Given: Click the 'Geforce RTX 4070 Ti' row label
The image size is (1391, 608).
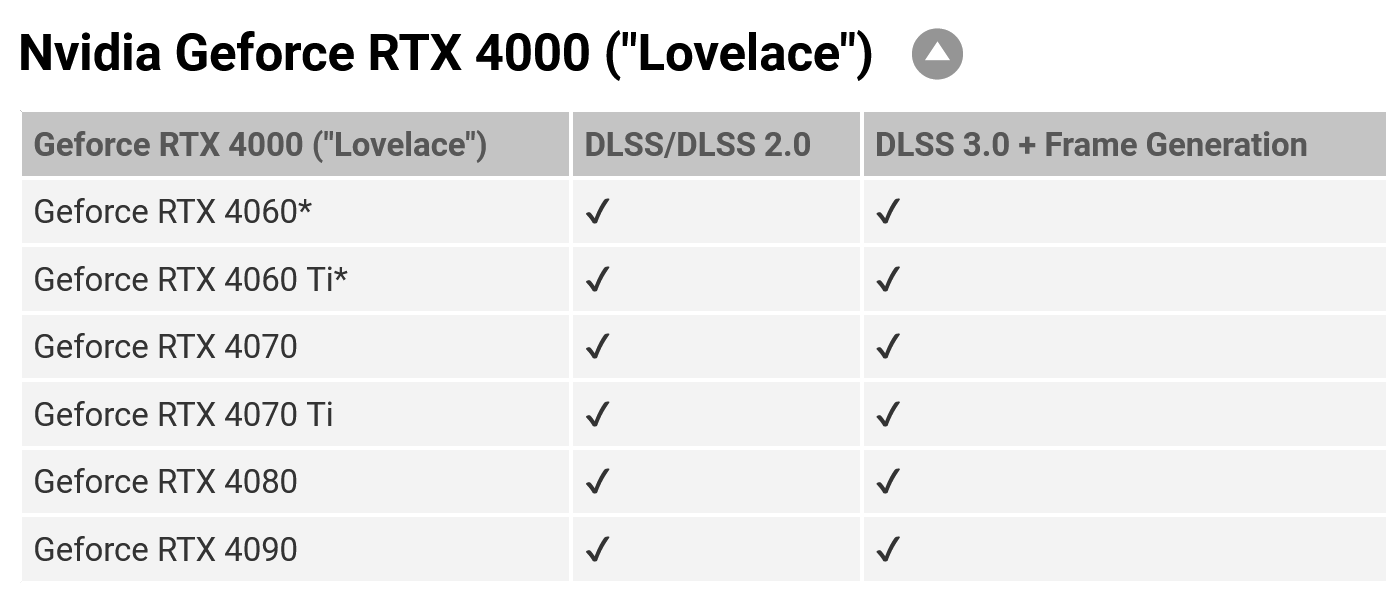Looking at the screenshot, I should coord(183,414).
